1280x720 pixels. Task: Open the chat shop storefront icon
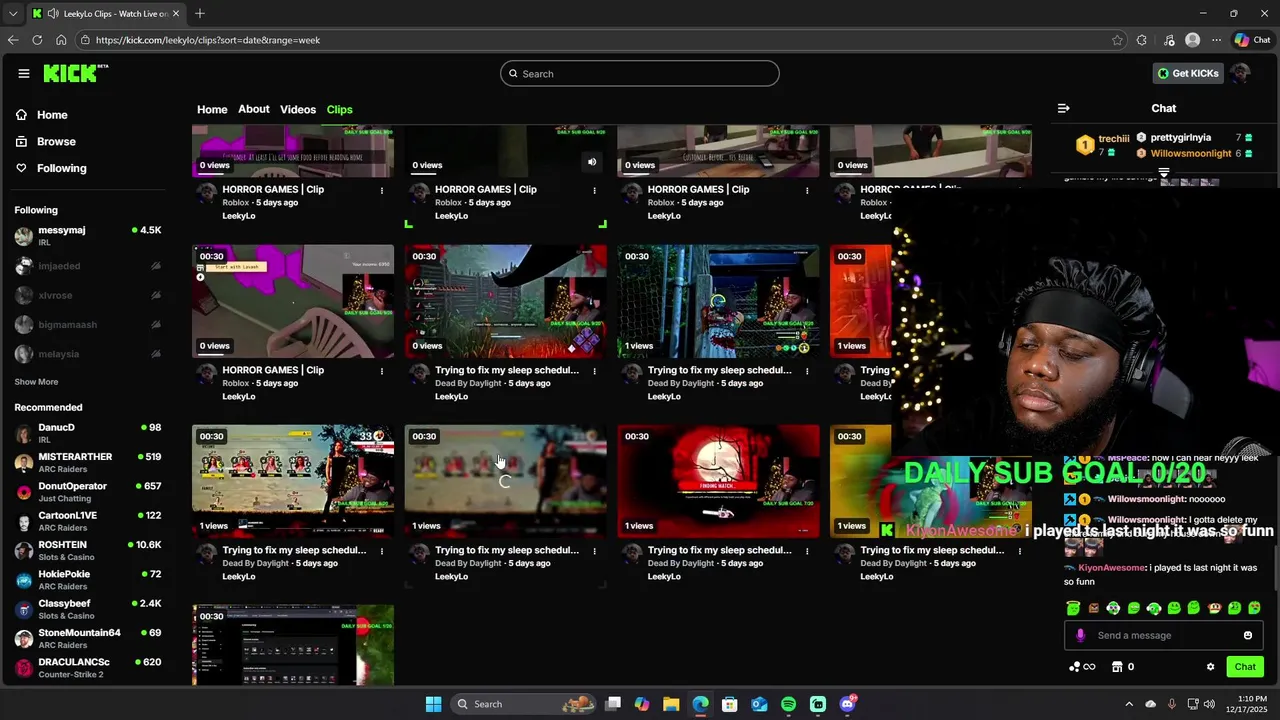coord(1117,667)
